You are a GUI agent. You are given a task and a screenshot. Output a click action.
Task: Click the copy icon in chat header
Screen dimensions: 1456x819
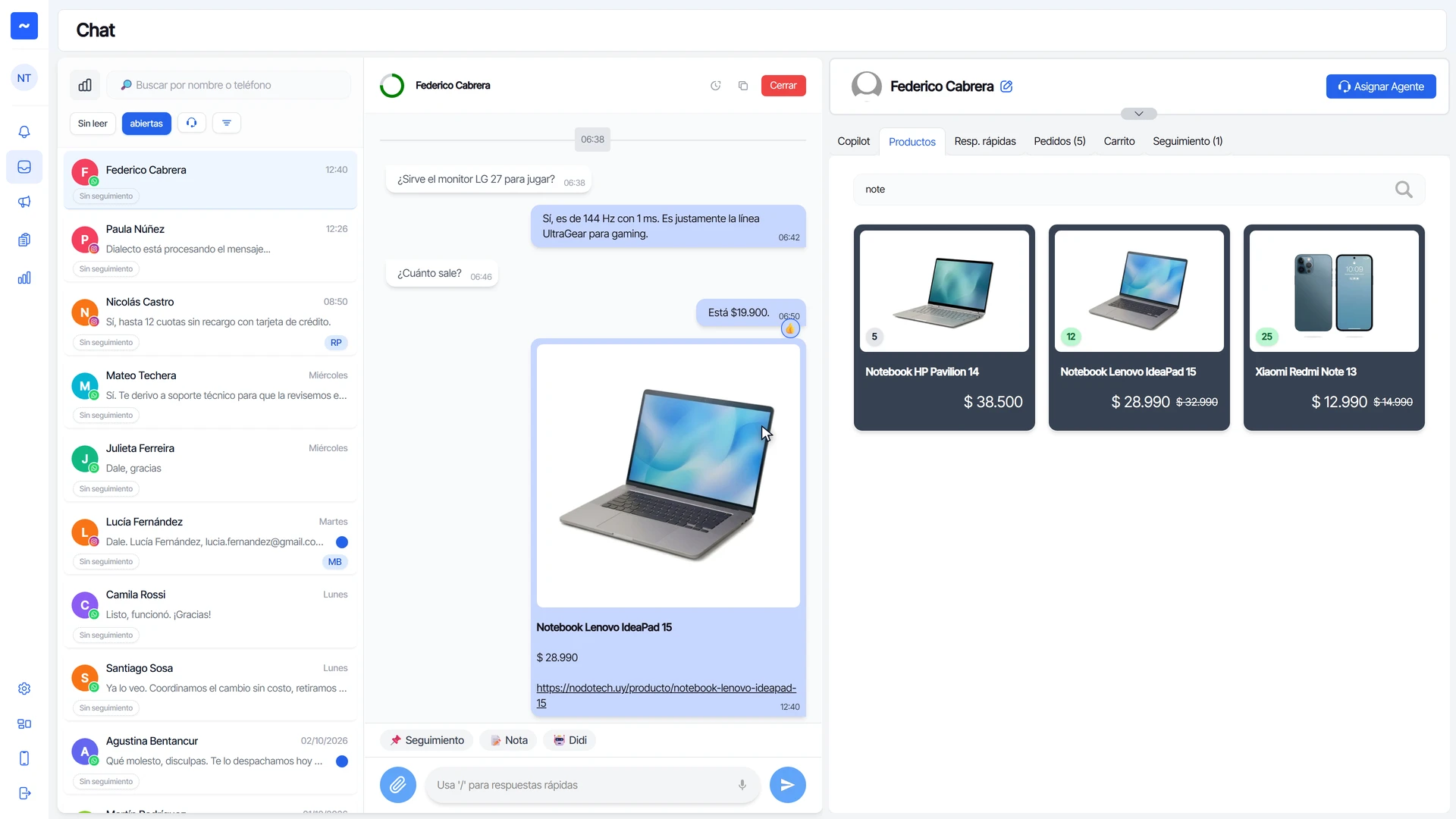tap(743, 86)
